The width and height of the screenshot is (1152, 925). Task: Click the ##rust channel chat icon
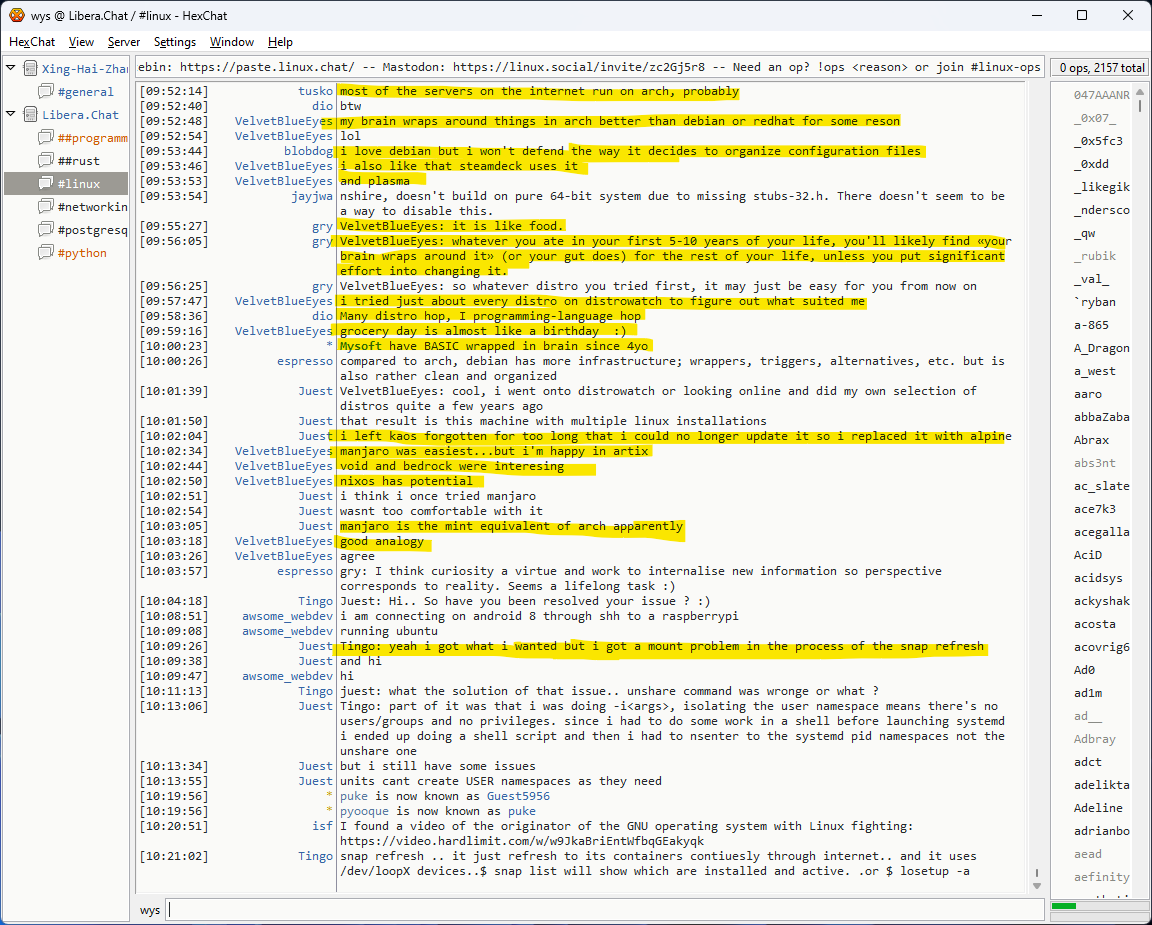[x=45, y=161]
